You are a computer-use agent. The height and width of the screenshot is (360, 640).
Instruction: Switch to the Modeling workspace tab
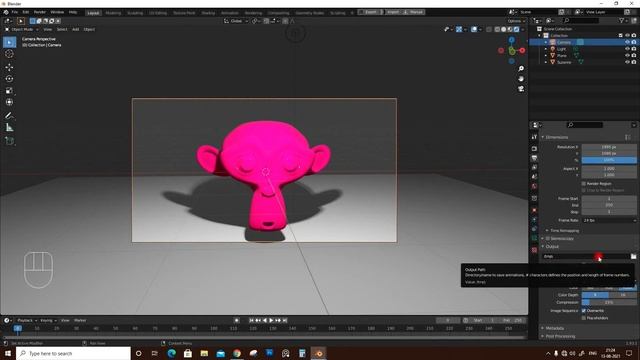113,13
